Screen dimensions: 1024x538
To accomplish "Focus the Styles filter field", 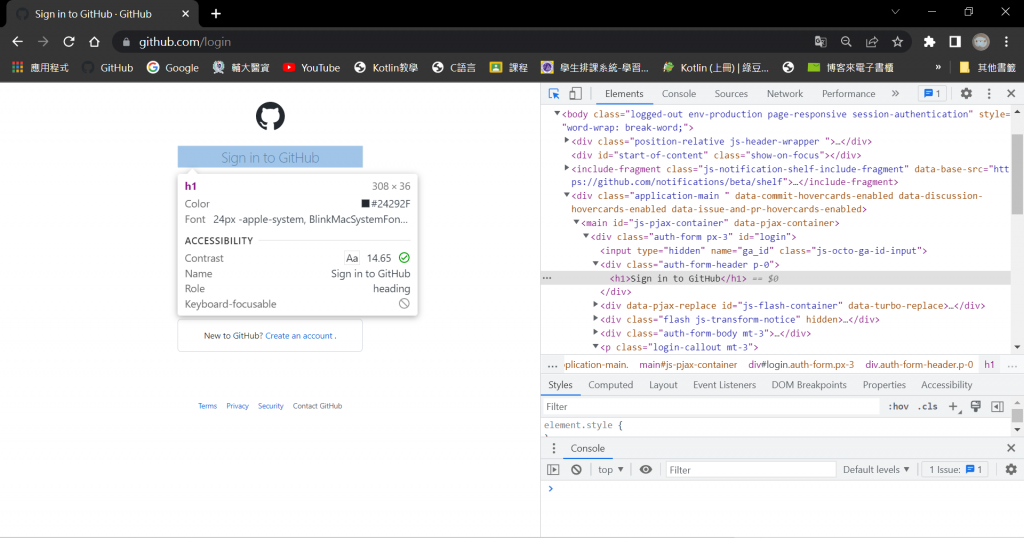I will (x=711, y=406).
